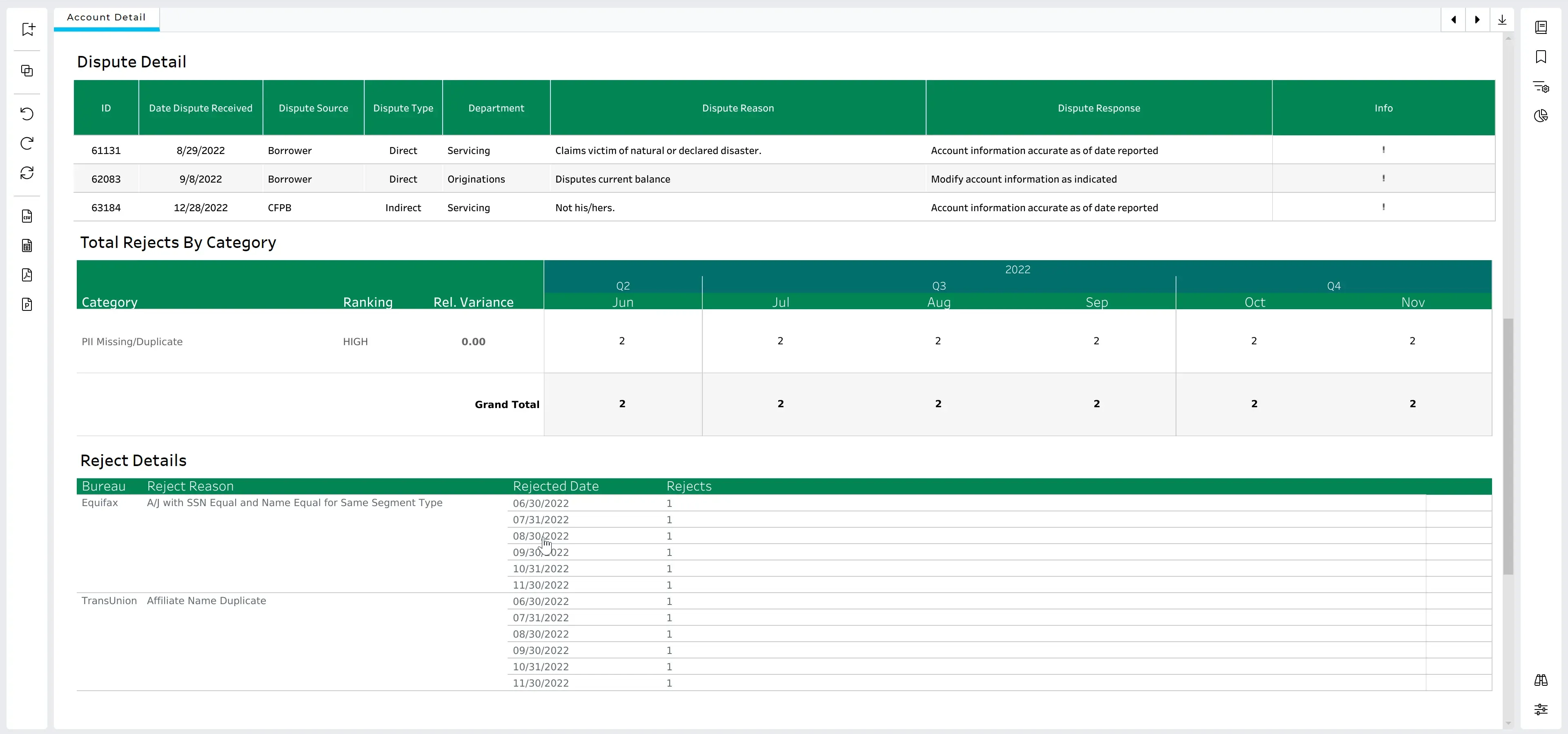This screenshot has width=1568, height=734.
Task: Click info mark for dispute 61131
Action: [1383, 150]
